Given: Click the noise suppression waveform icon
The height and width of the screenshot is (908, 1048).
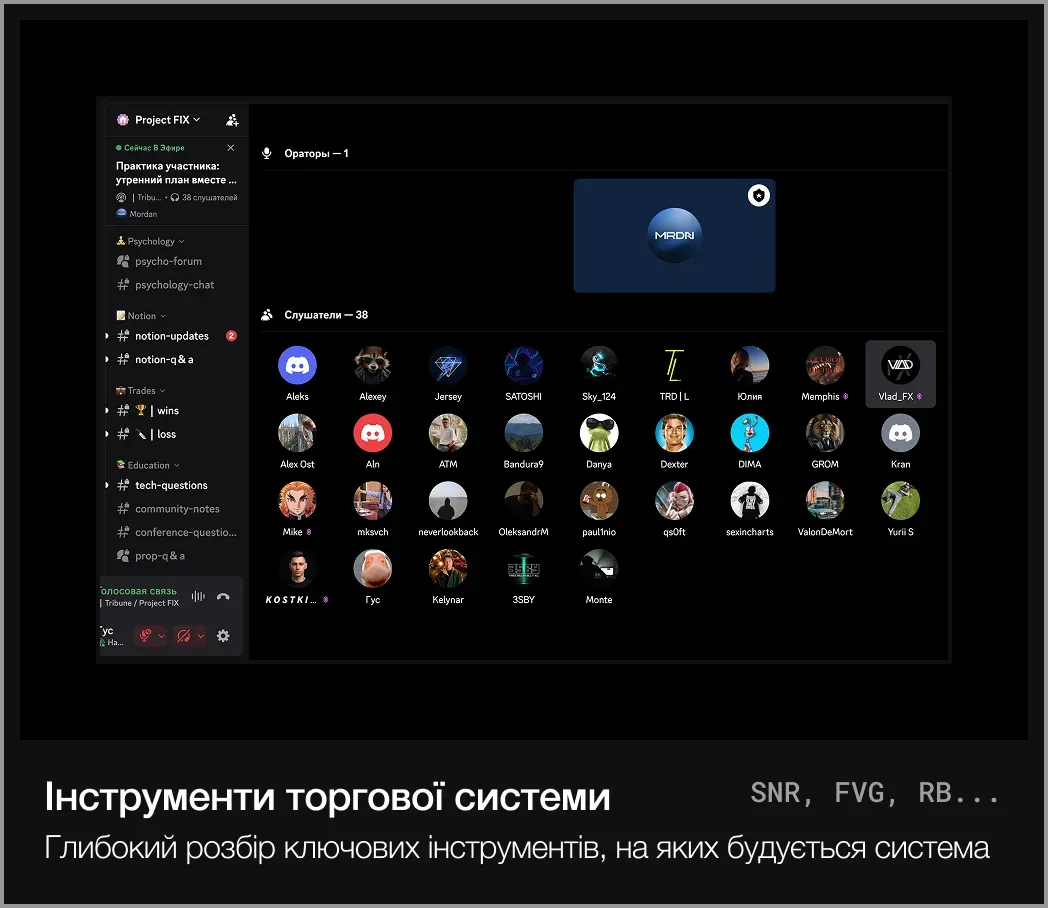Looking at the screenshot, I should pos(198,597).
